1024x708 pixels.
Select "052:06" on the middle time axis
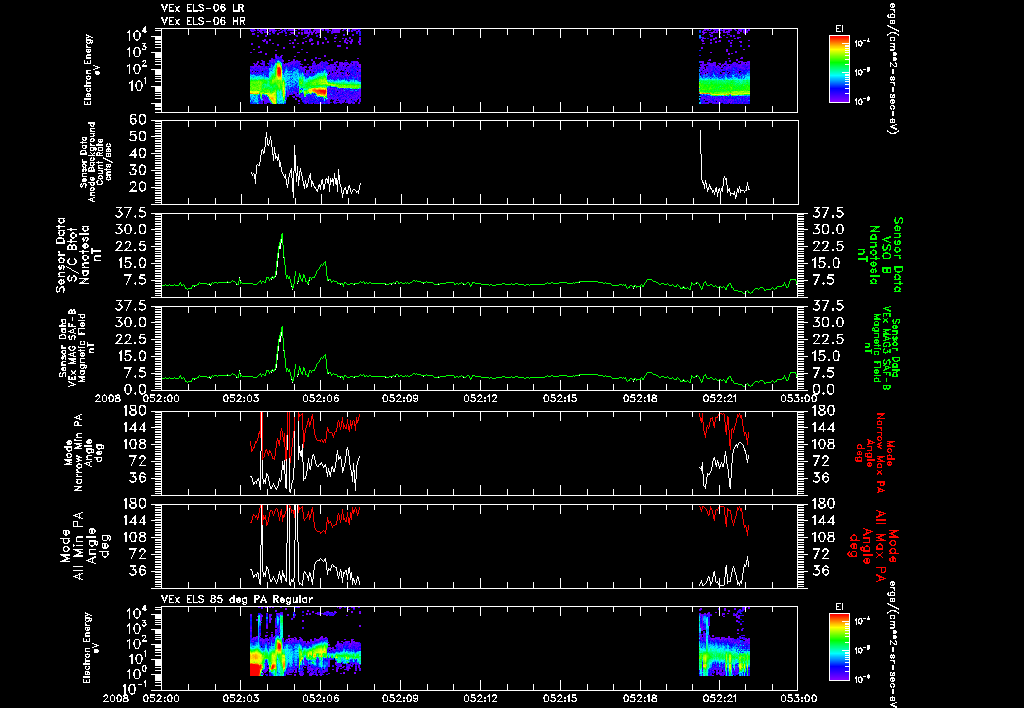click(321, 398)
